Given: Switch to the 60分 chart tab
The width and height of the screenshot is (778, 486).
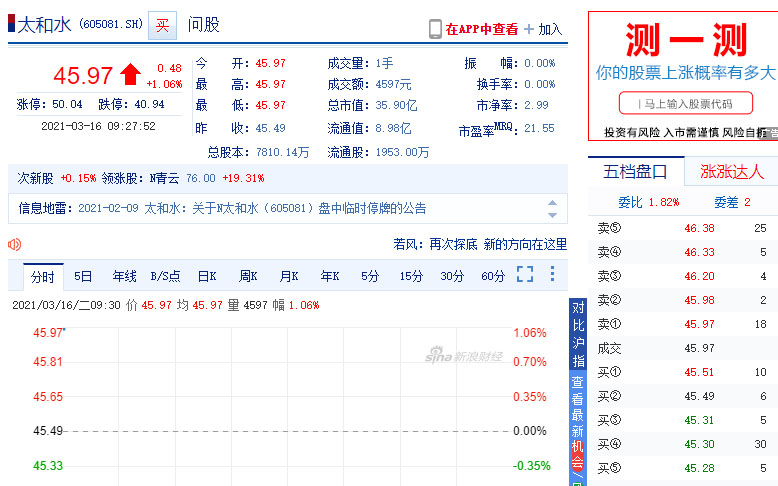Looking at the screenshot, I should click(x=493, y=276).
